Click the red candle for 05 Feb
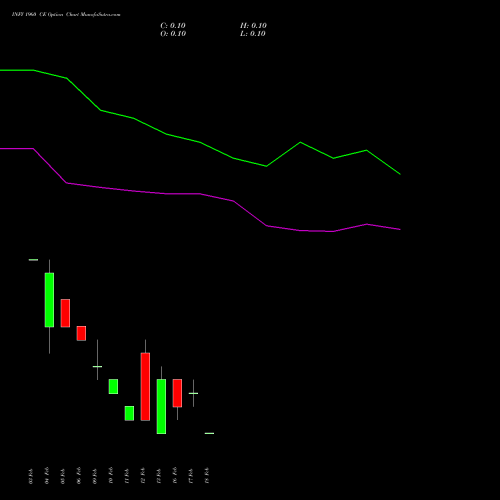The image size is (500, 500). 65,313
